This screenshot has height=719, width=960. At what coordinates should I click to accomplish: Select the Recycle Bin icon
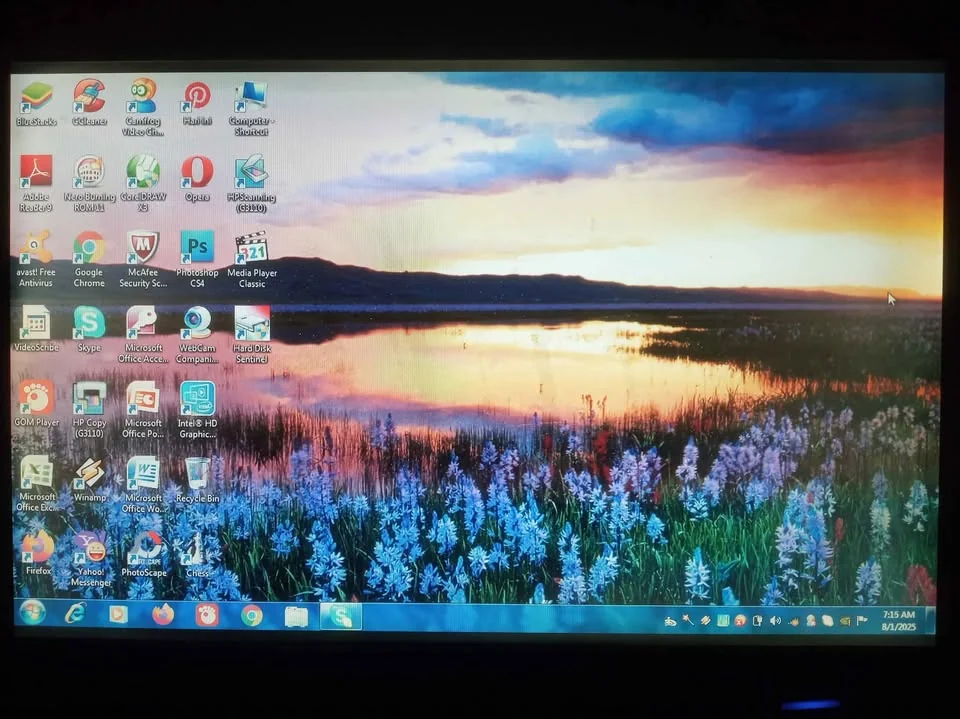[x=197, y=480]
